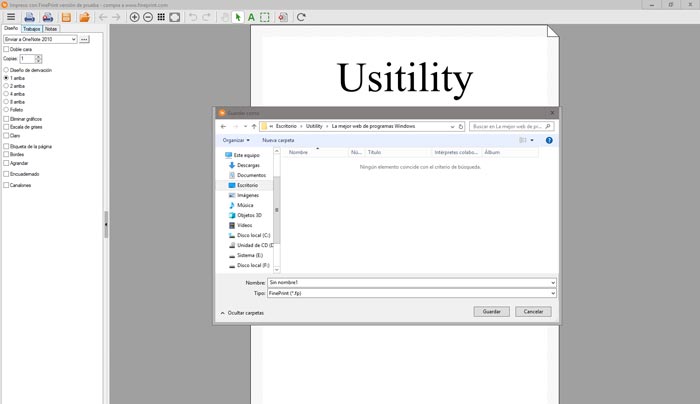This screenshot has height=404, width=700.
Task: Click the refresh icon in toolbar
Action: [301, 17]
